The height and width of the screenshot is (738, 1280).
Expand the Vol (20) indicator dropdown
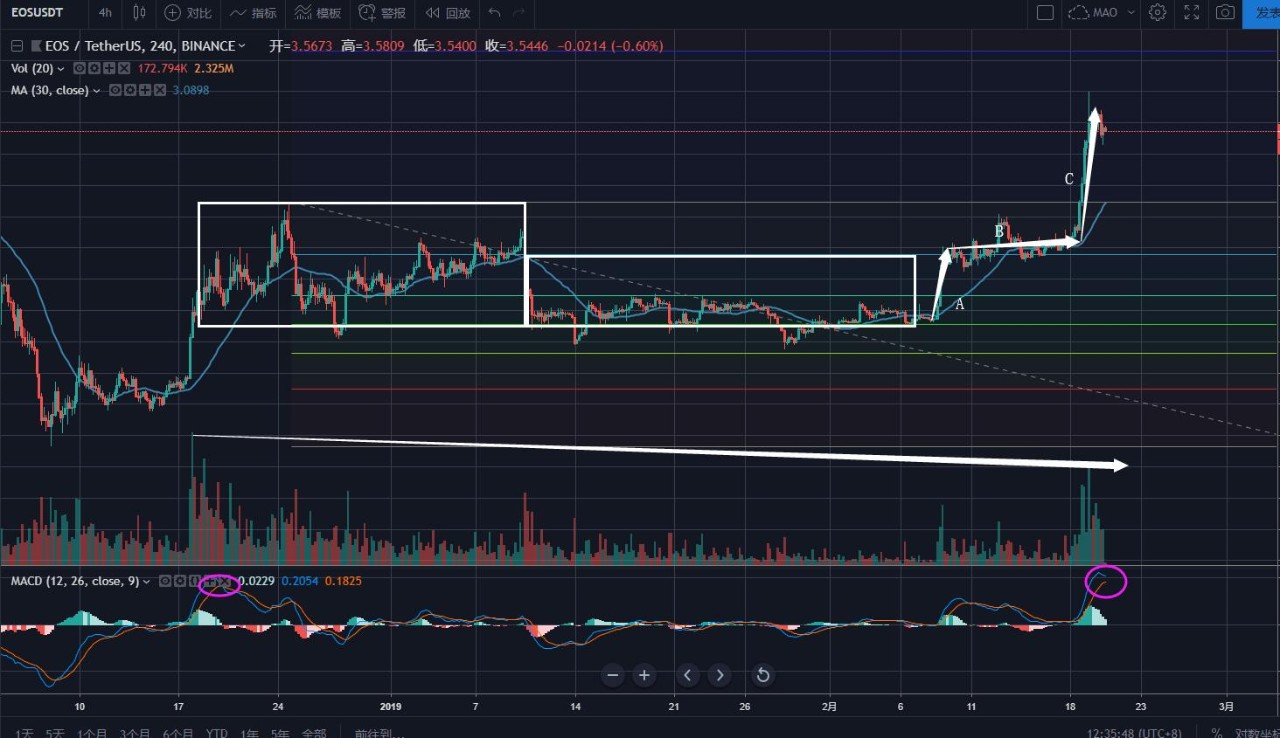(x=61, y=68)
